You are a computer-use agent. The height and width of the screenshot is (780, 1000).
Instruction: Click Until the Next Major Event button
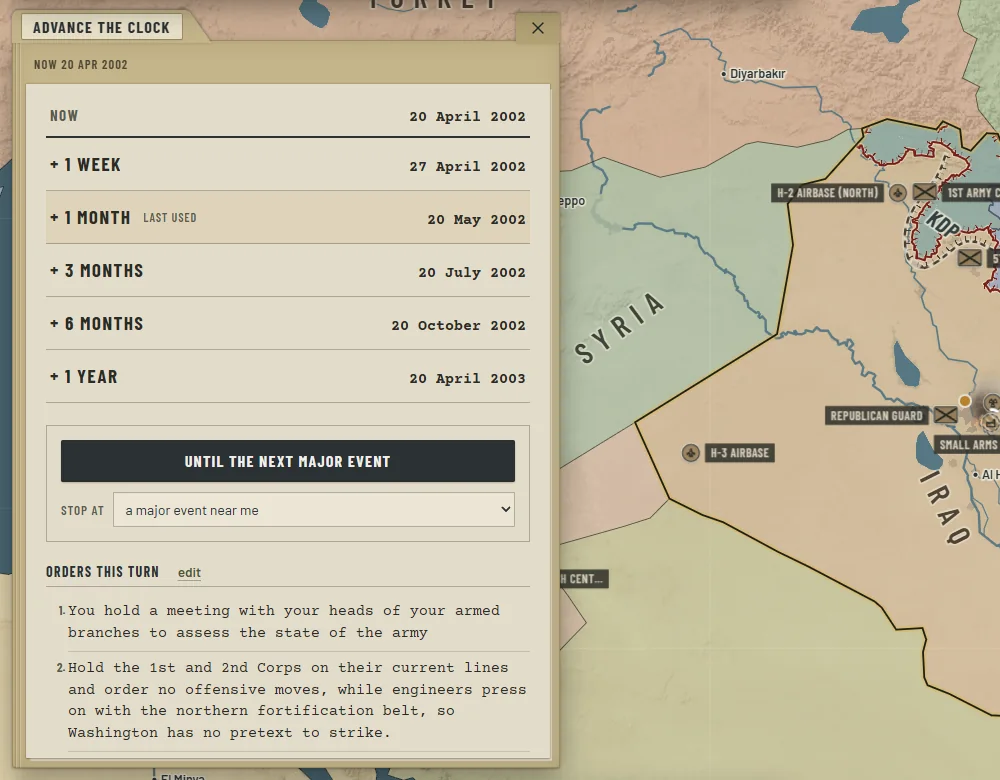tap(288, 461)
